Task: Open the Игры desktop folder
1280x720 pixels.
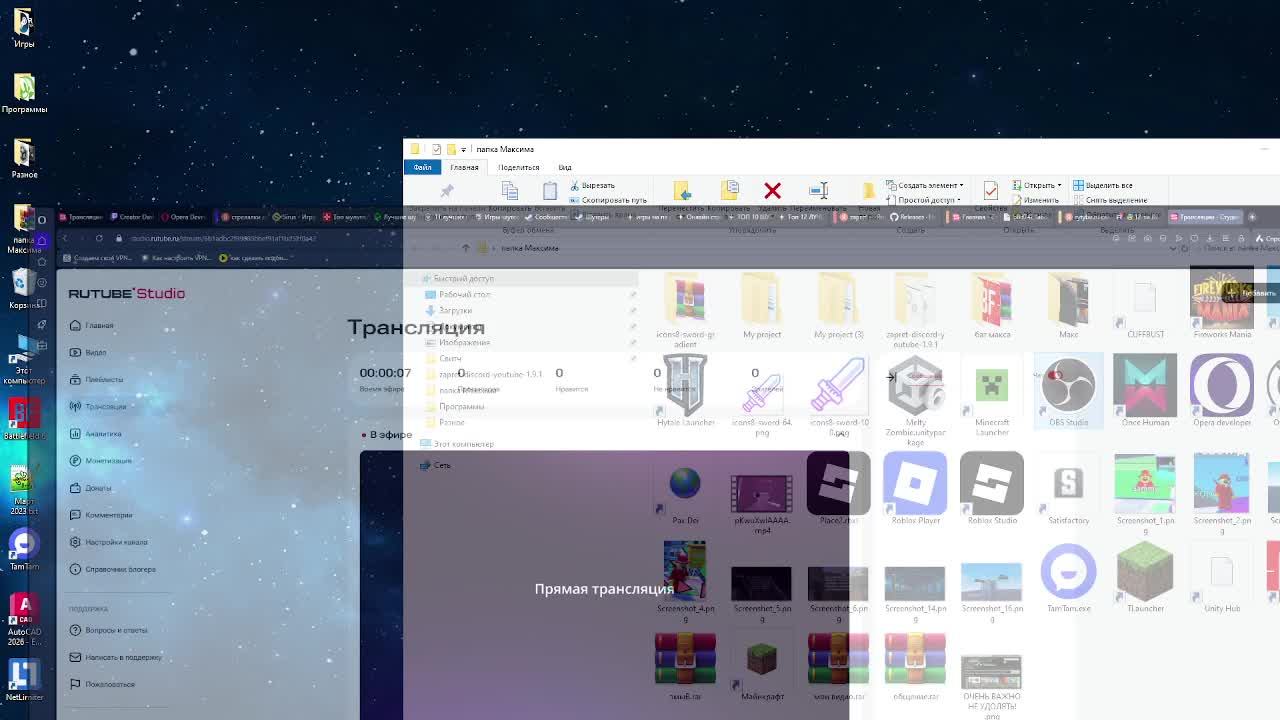Action: coord(24,28)
